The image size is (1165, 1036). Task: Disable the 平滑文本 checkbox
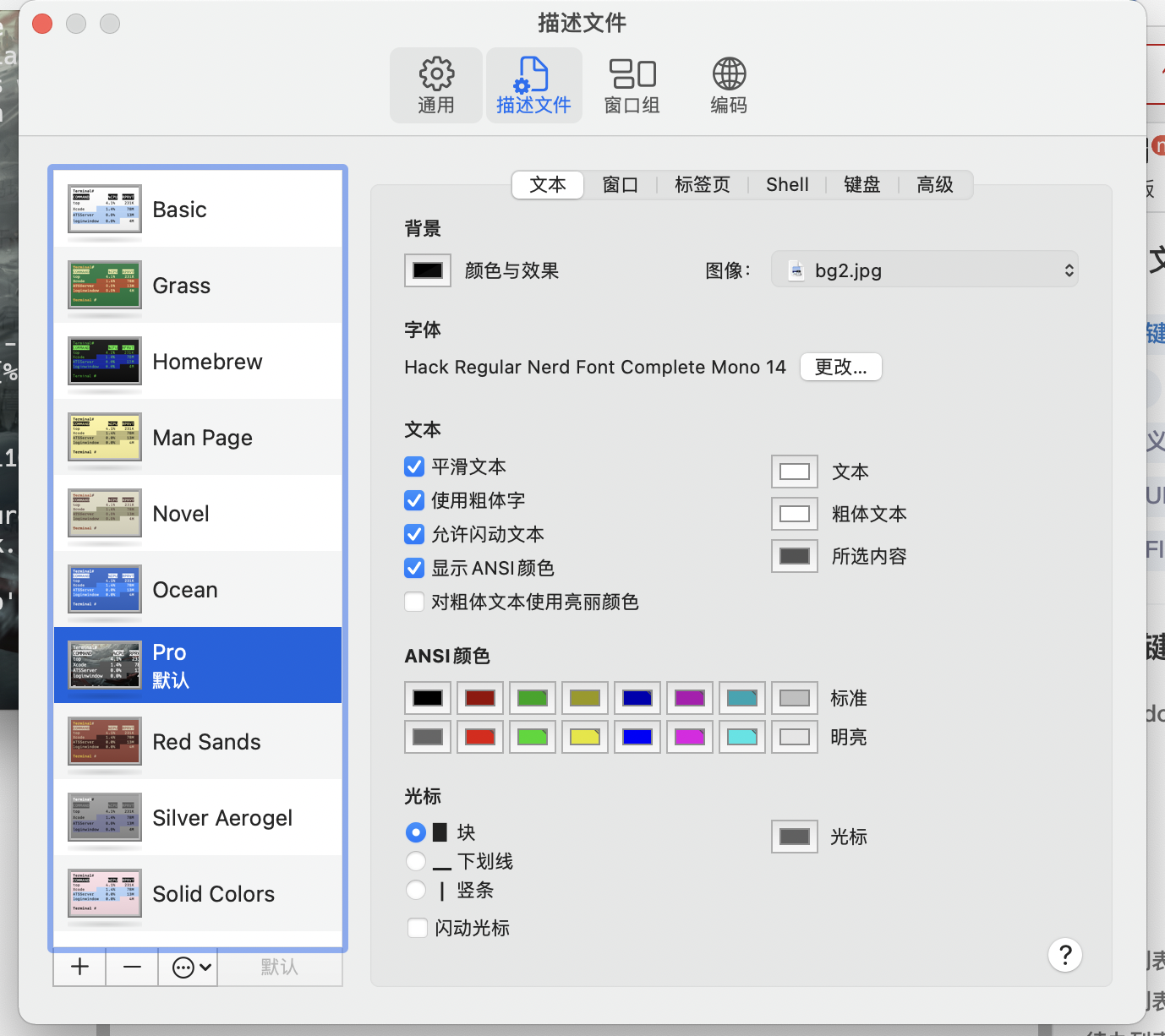coord(413,466)
